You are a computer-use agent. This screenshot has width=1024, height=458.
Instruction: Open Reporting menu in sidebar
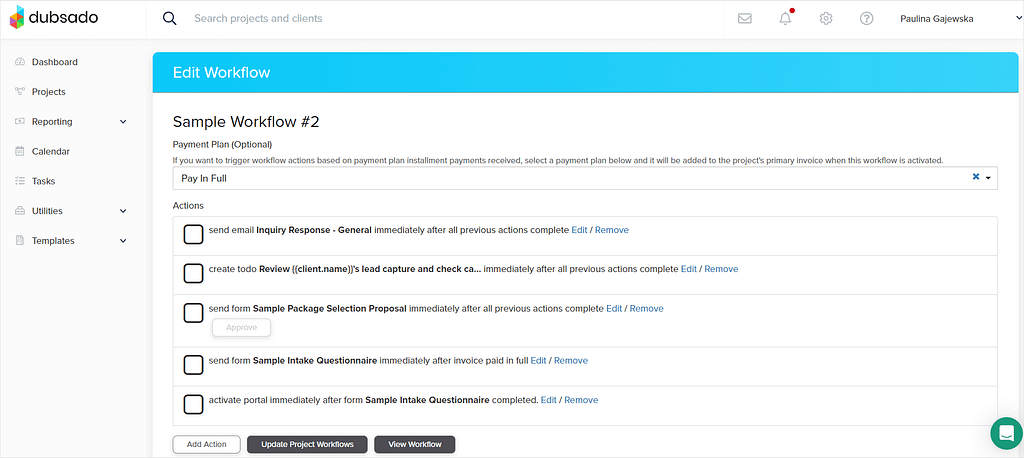(x=52, y=122)
